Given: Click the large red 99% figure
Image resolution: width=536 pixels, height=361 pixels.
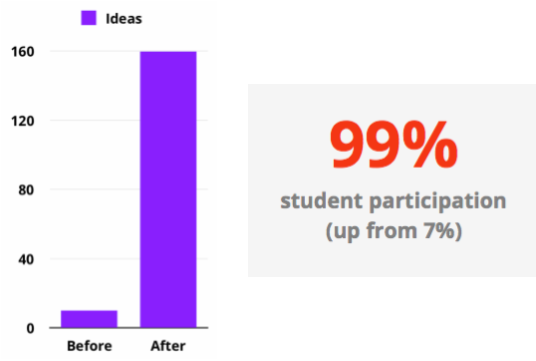Looking at the screenshot, I should coord(393,145).
